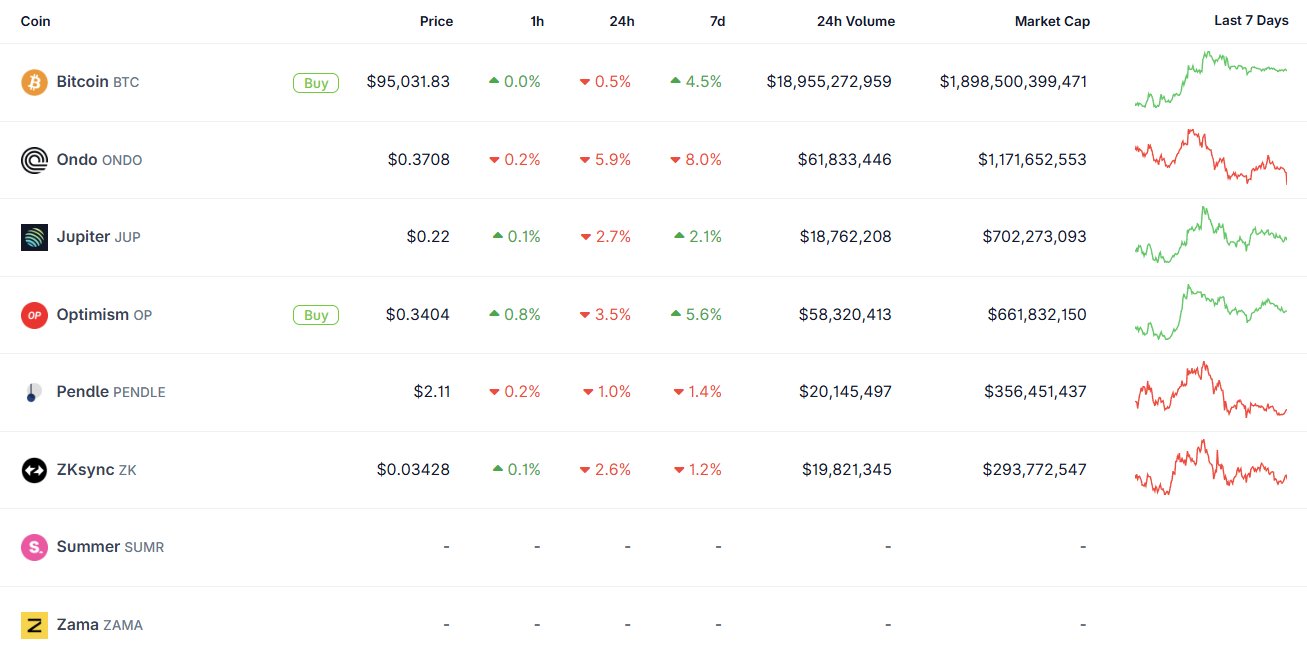This screenshot has height=655, width=1307.
Task: Click the Bitcoin coin logo icon
Action: (34, 82)
